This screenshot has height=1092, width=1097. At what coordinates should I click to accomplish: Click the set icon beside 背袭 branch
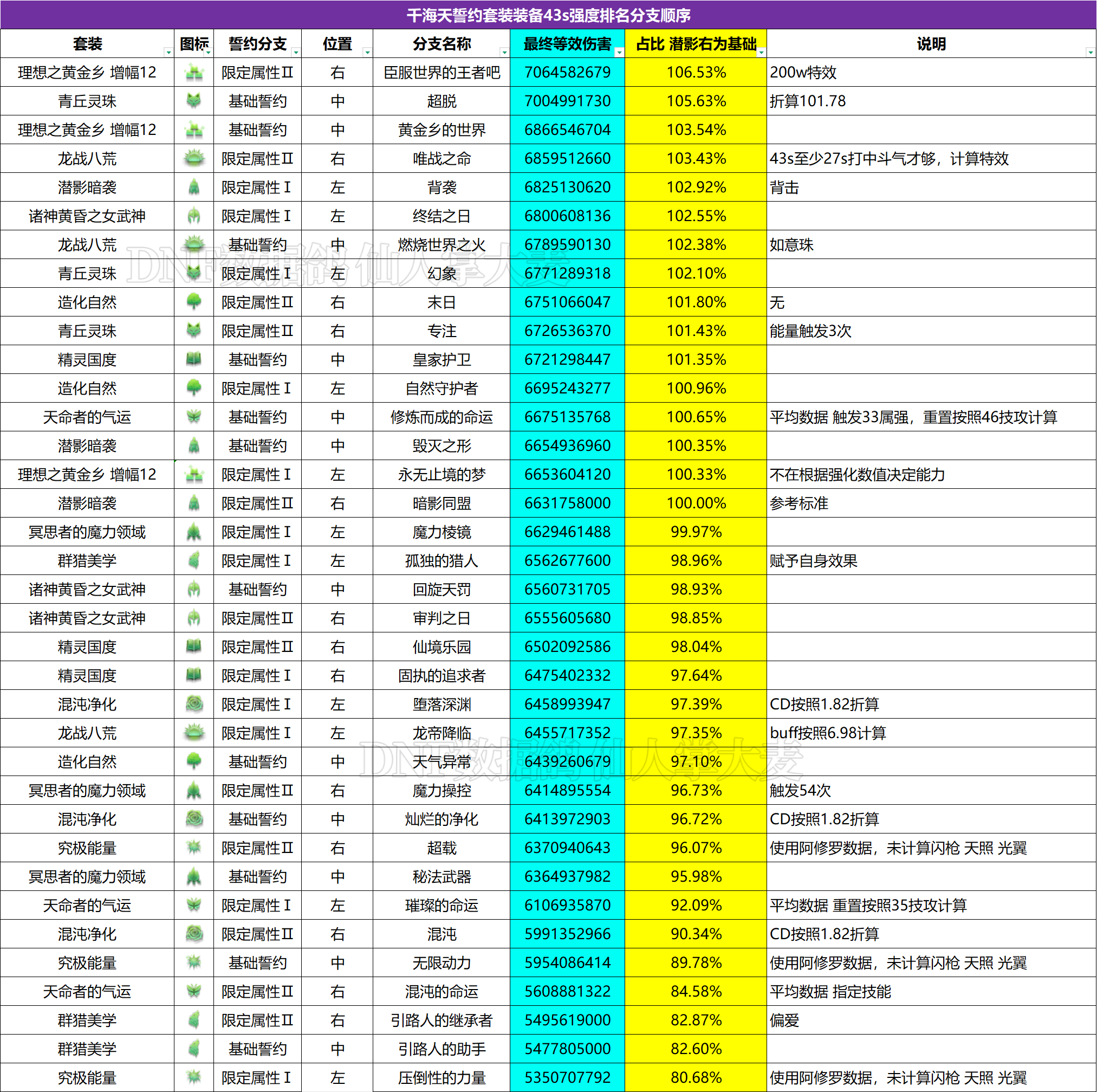pyautogui.click(x=193, y=187)
